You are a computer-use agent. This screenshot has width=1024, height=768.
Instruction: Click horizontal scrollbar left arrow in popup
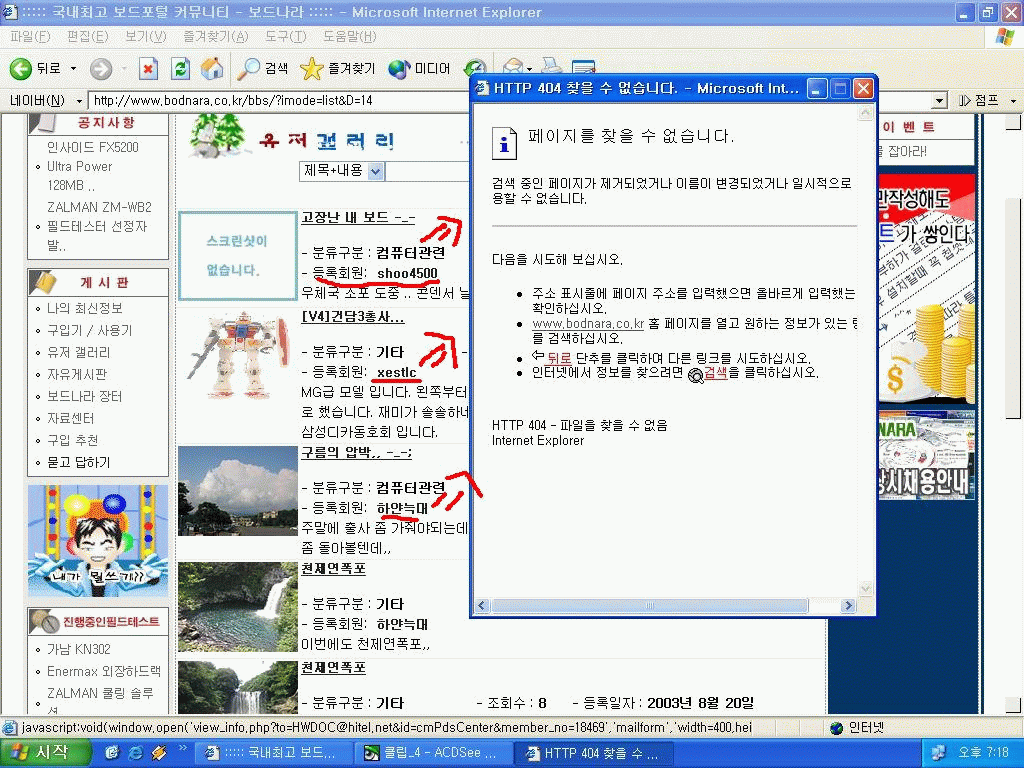[x=483, y=606]
